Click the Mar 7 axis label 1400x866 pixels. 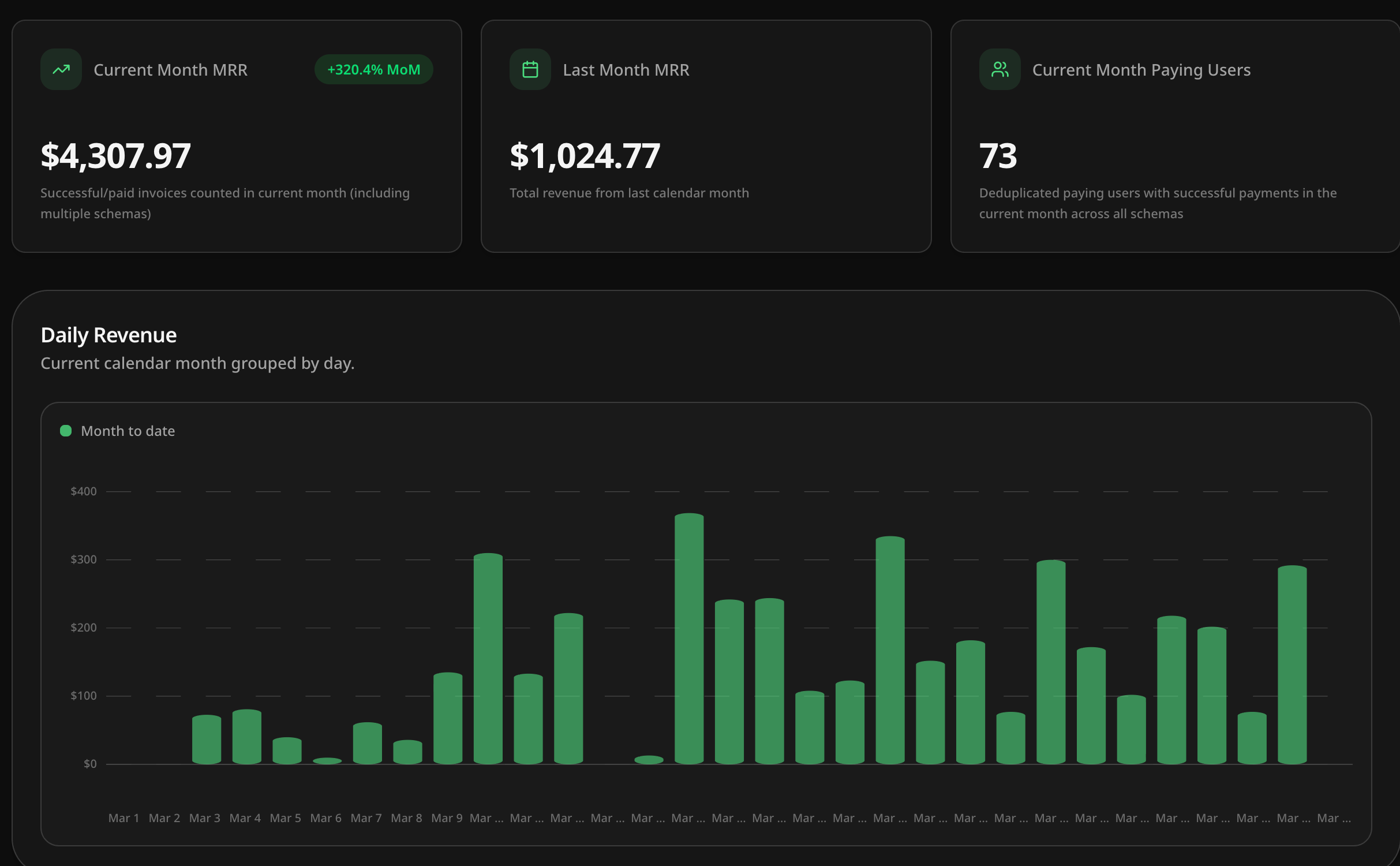(x=366, y=818)
